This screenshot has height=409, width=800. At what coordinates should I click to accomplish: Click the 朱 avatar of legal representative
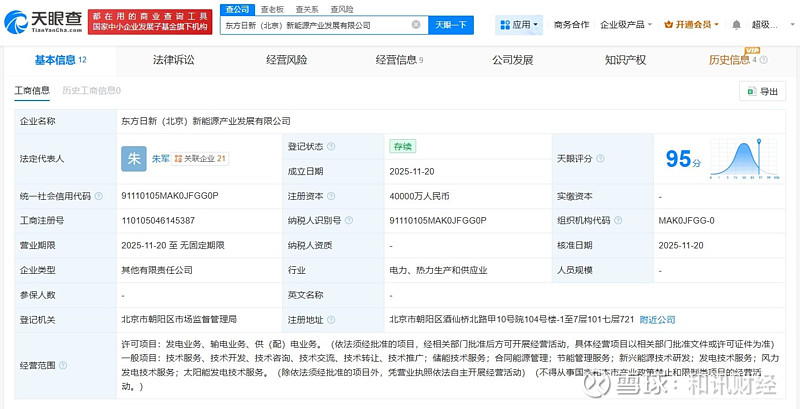pyautogui.click(x=133, y=158)
